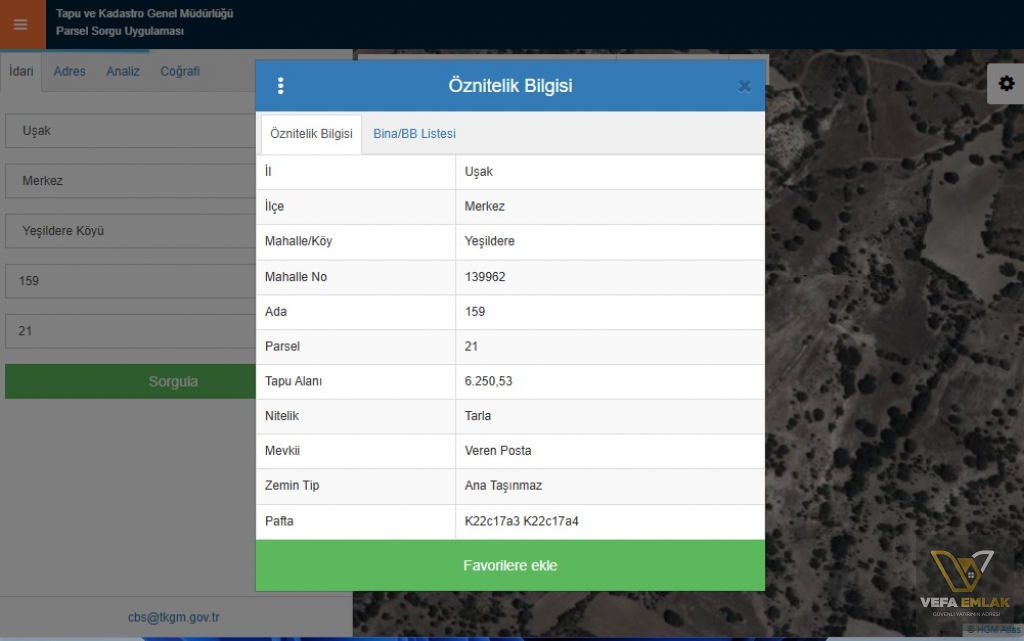Select the Öznitelik Bilgisi tab
1024x641 pixels.
point(311,134)
